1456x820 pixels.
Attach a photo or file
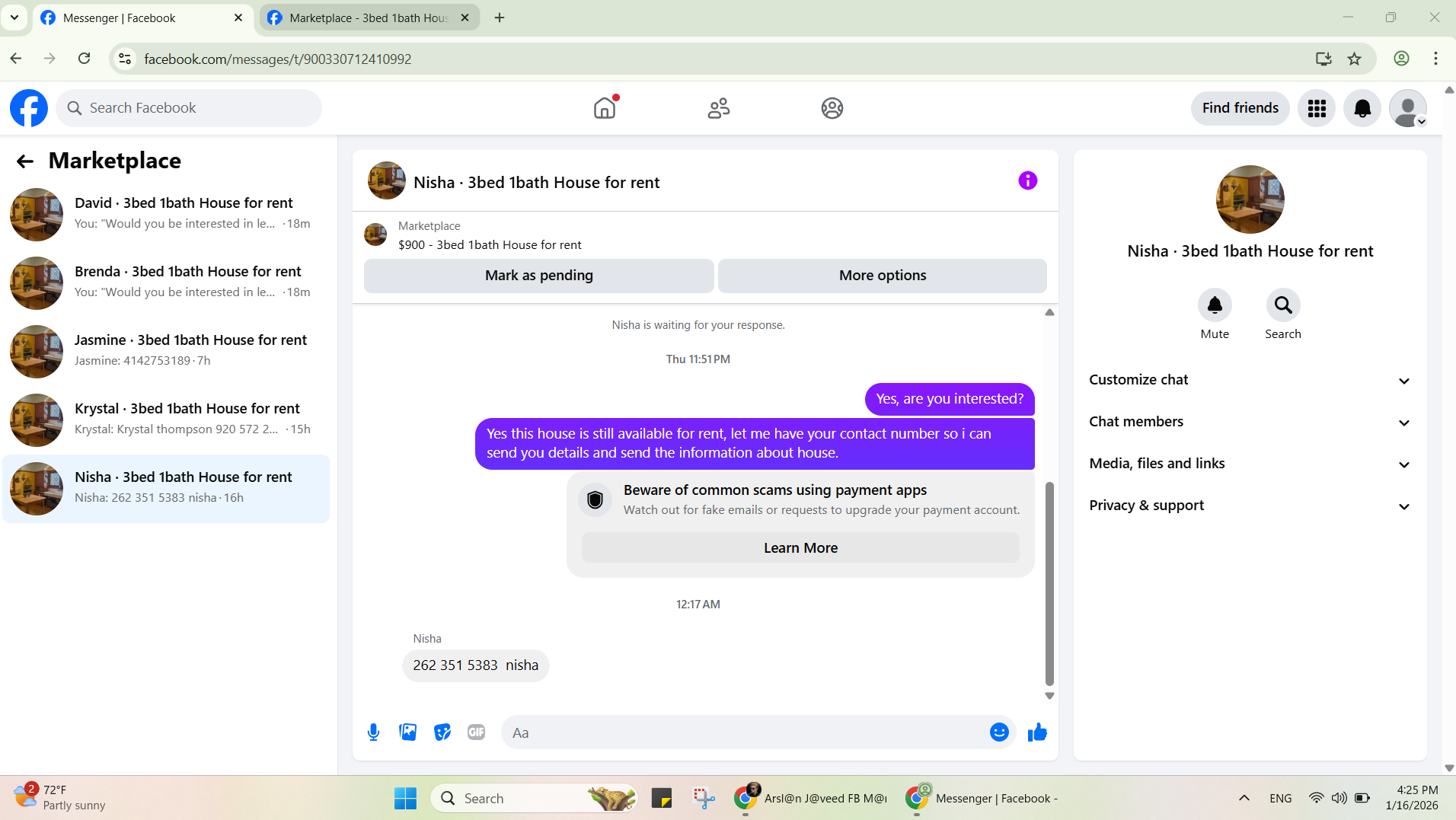(408, 732)
